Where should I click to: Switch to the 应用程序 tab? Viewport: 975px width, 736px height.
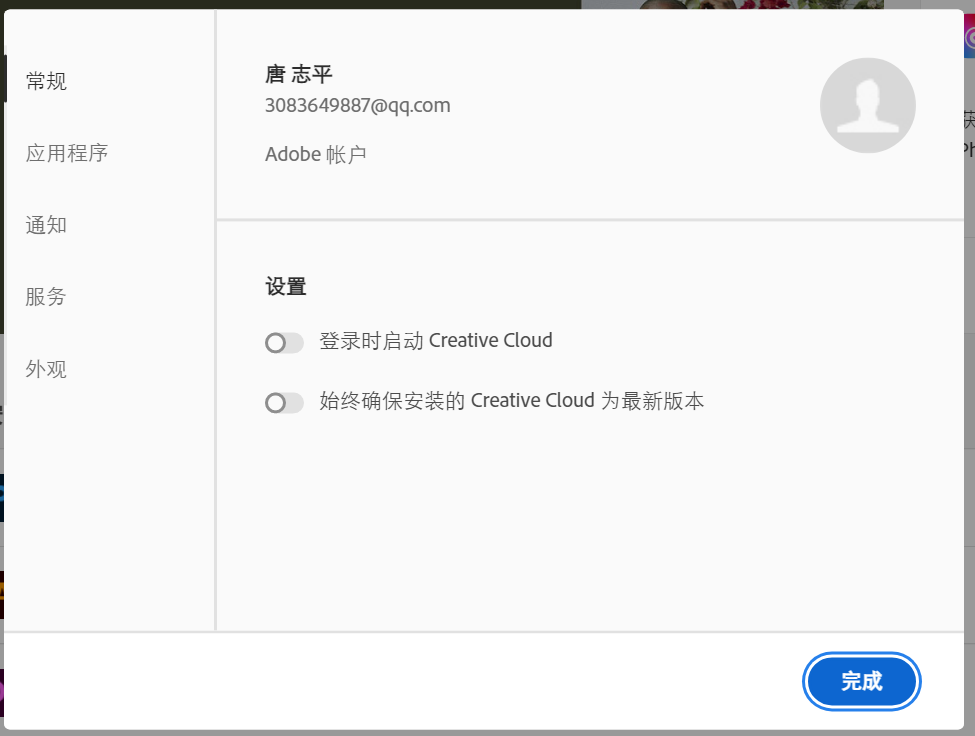pos(66,153)
